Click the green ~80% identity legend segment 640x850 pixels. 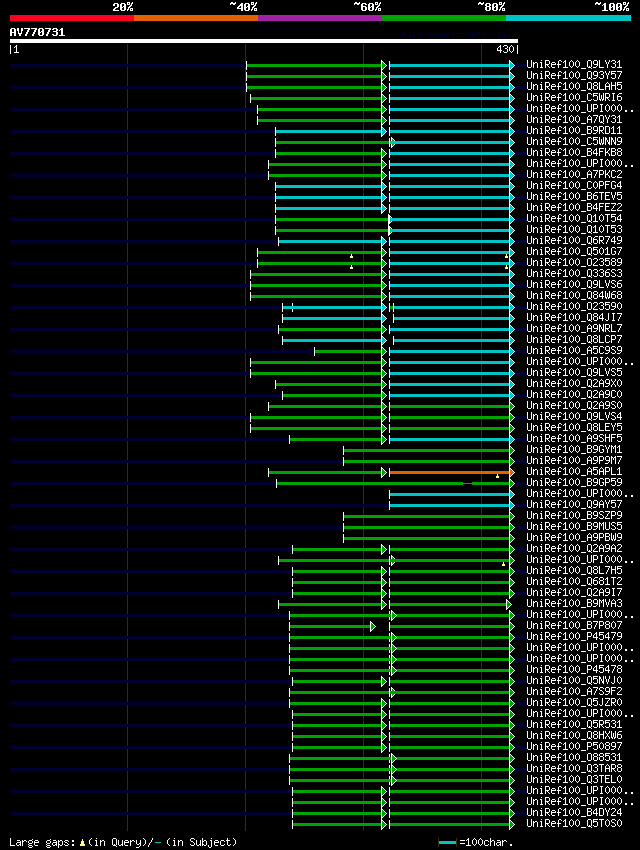tap(444, 18)
